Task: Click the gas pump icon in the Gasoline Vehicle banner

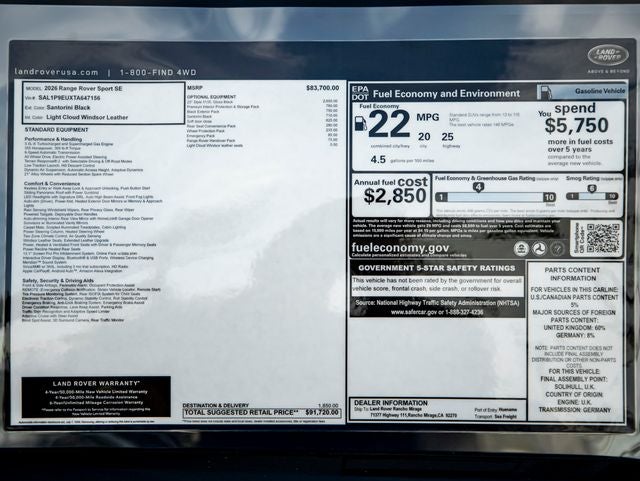Action: [545, 93]
